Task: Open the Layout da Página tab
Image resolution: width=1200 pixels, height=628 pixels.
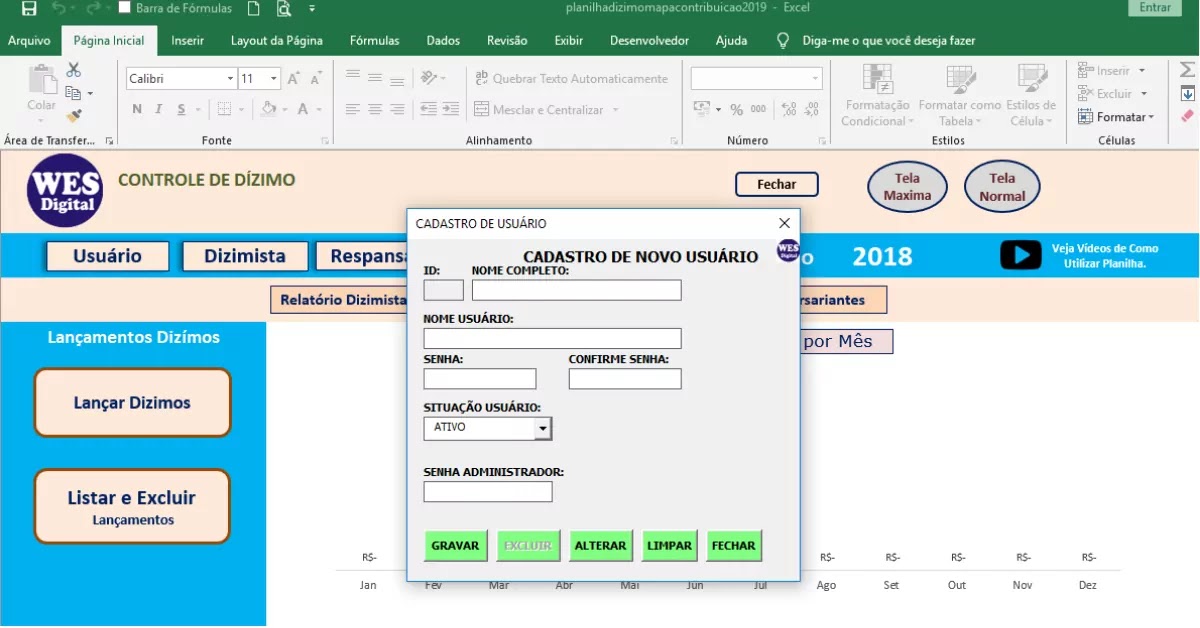Action: [x=276, y=41]
